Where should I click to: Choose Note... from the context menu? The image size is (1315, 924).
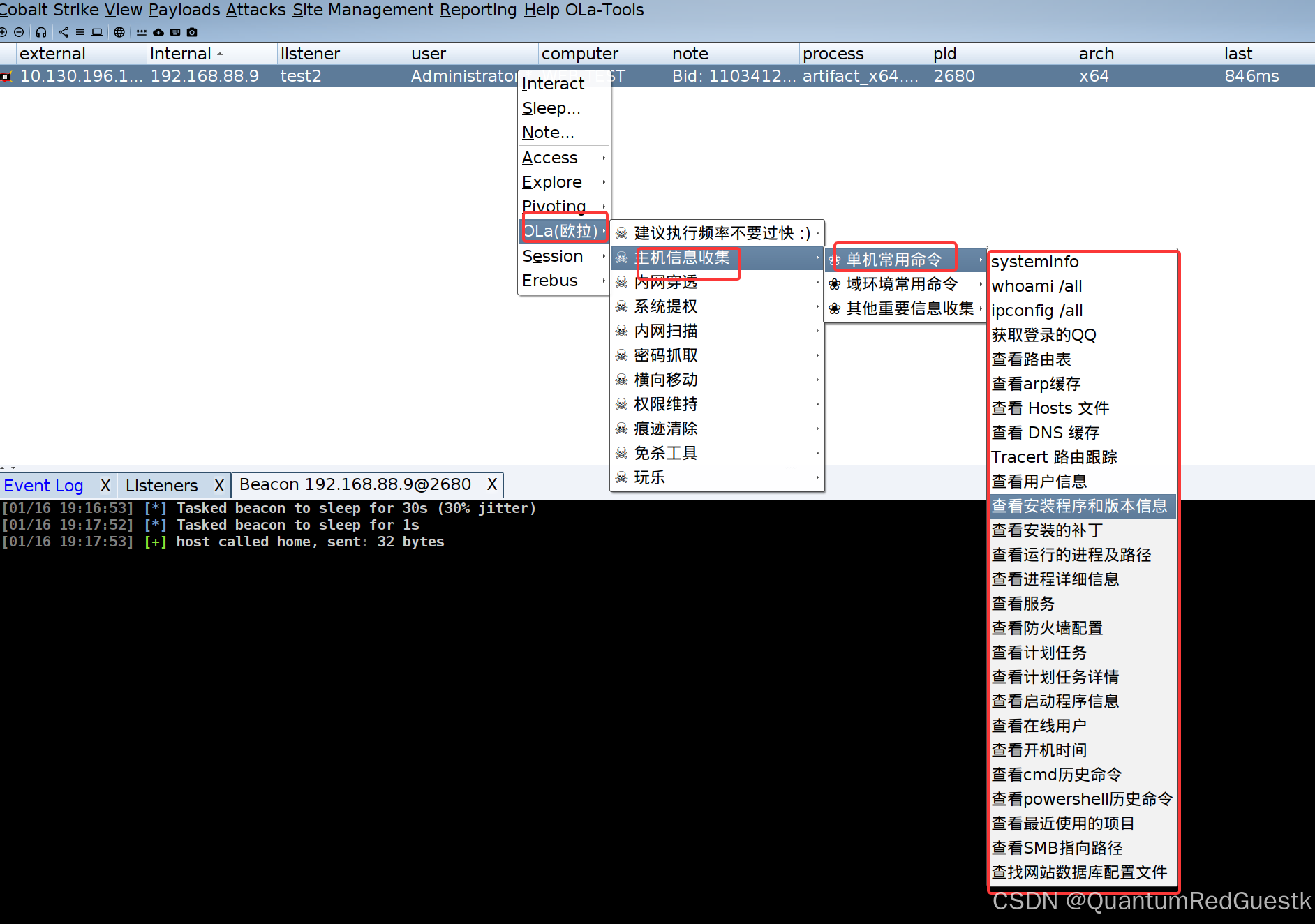click(x=564, y=133)
